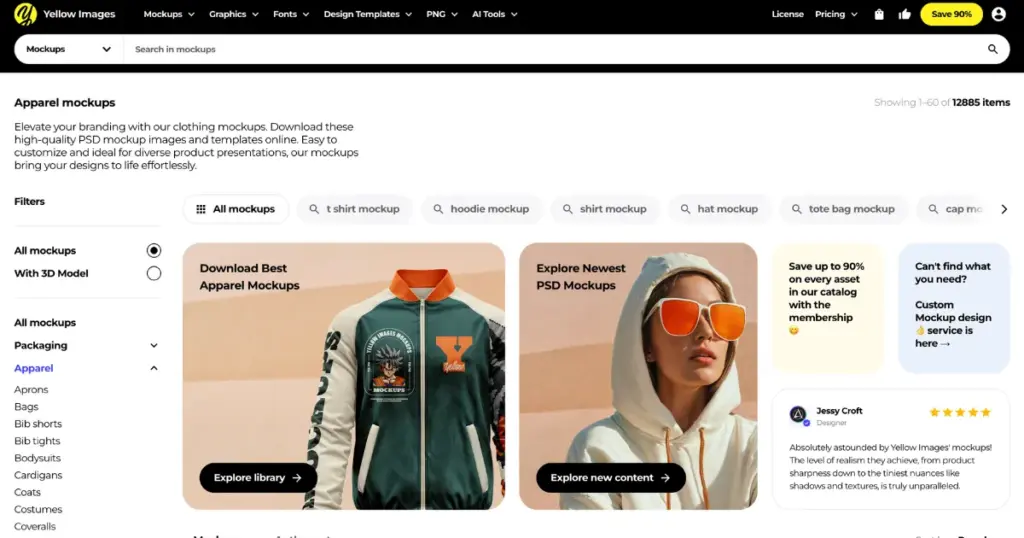
Task: Click search icon on shirt mockup chip
Action: point(568,209)
